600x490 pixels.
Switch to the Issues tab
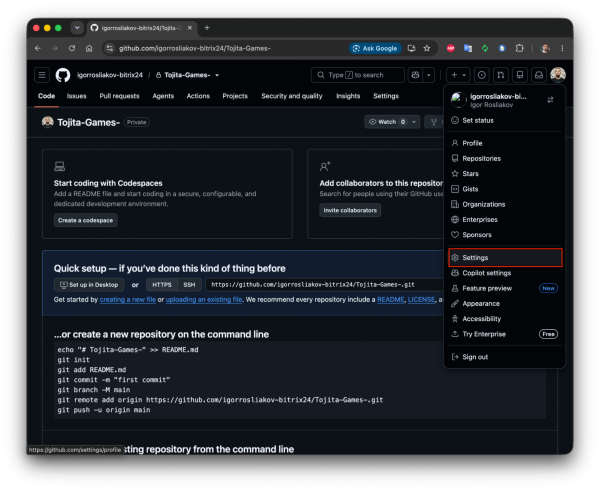tap(77, 96)
